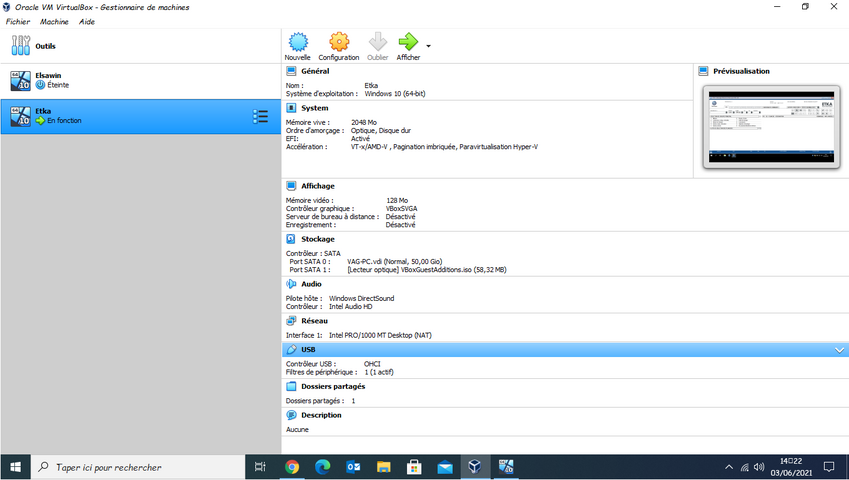This screenshot has height=480, width=849.
Task: Open the Etka machine list menu icon
Action: [260, 116]
